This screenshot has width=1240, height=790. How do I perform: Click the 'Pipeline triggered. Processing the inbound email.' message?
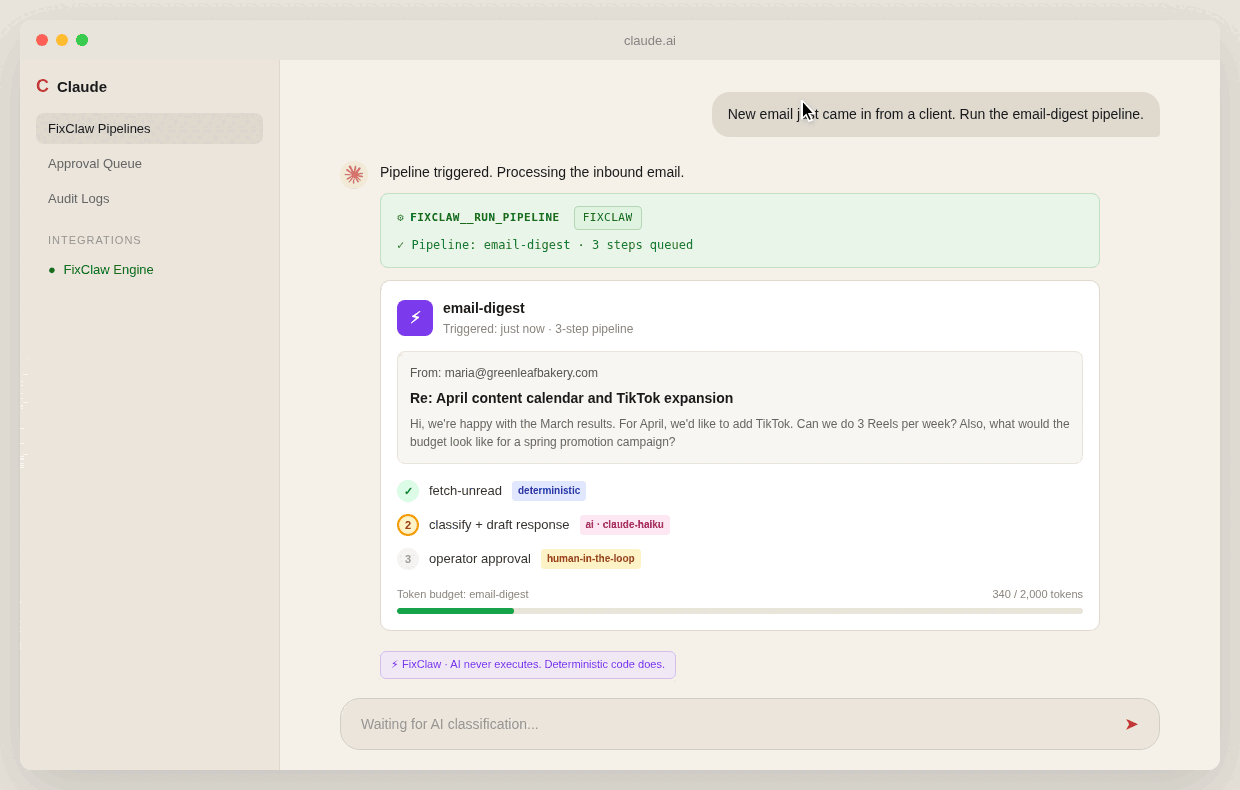click(x=532, y=172)
